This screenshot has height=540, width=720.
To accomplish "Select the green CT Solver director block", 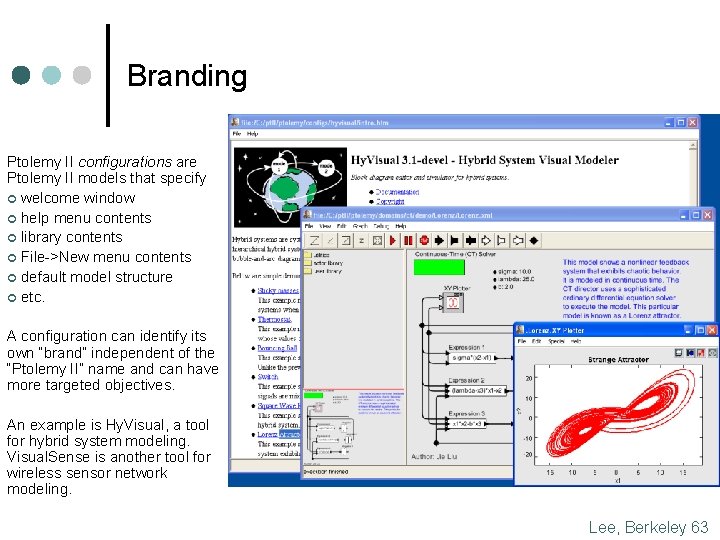I will (x=439, y=267).
